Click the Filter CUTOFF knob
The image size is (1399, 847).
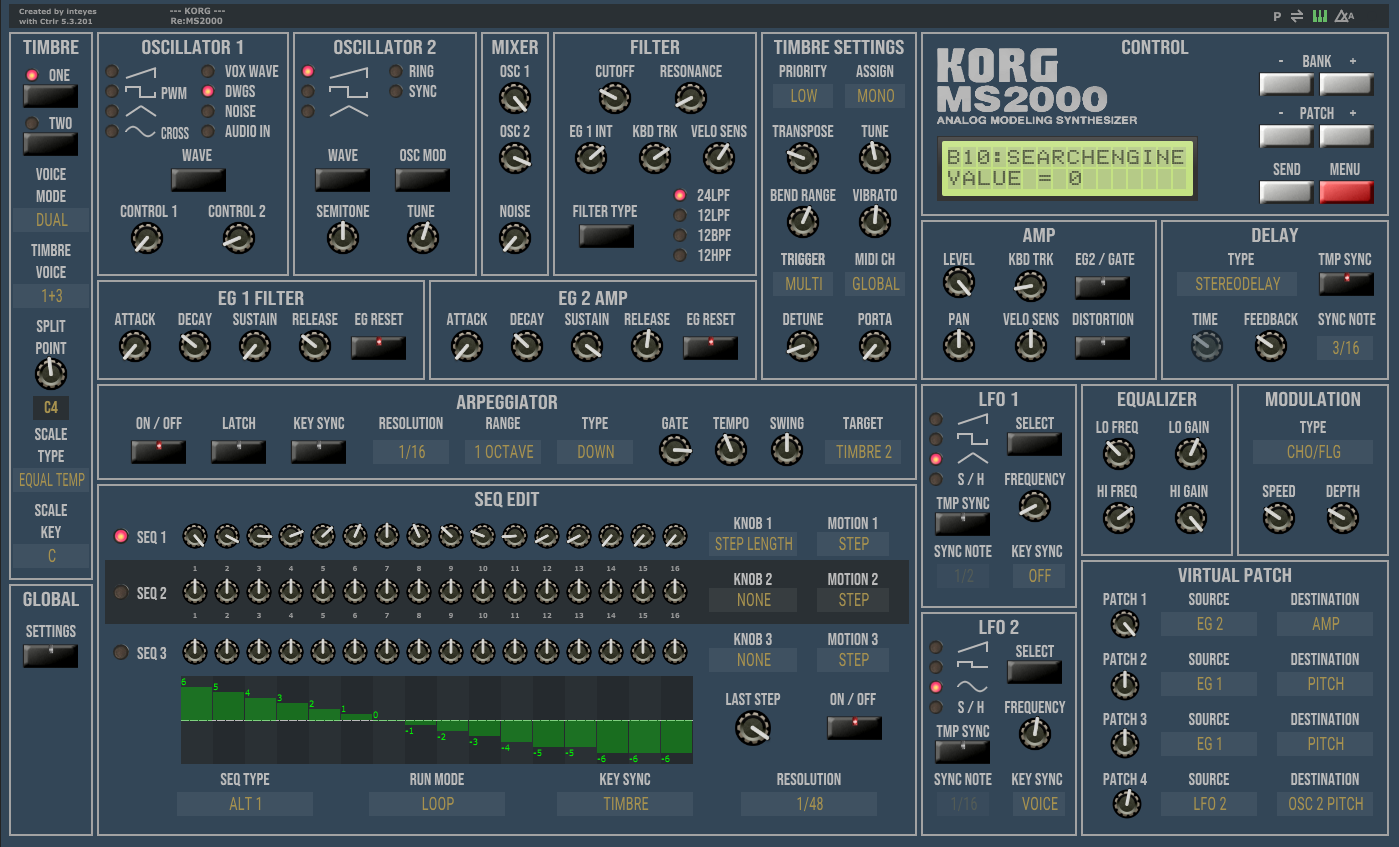click(x=614, y=98)
